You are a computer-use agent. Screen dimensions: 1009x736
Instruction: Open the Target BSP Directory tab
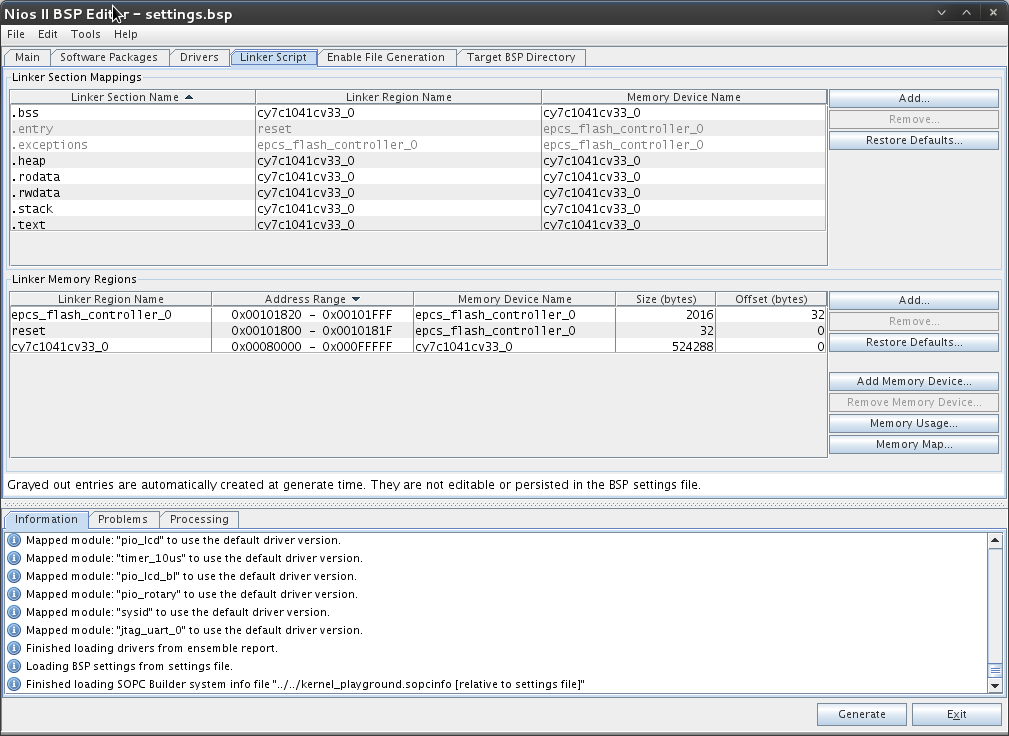tap(521, 57)
